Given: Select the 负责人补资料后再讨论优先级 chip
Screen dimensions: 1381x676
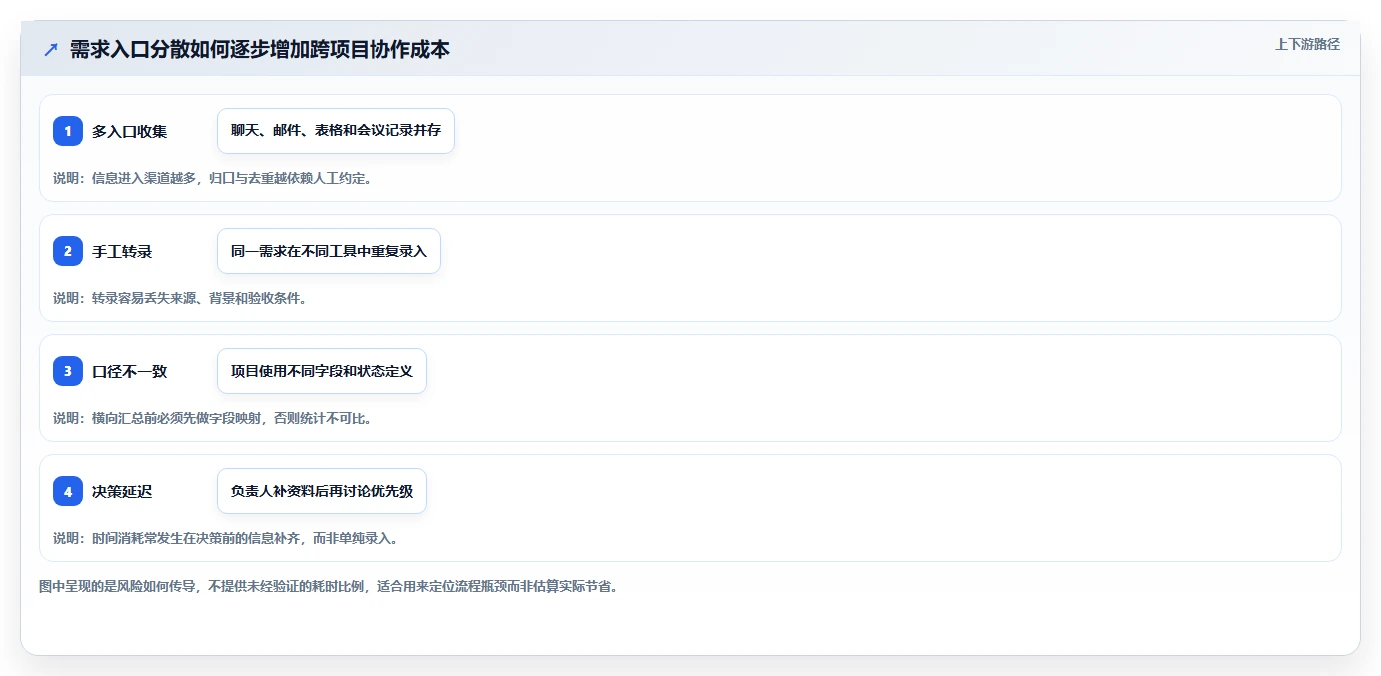Looking at the screenshot, I should pos(322,491).
